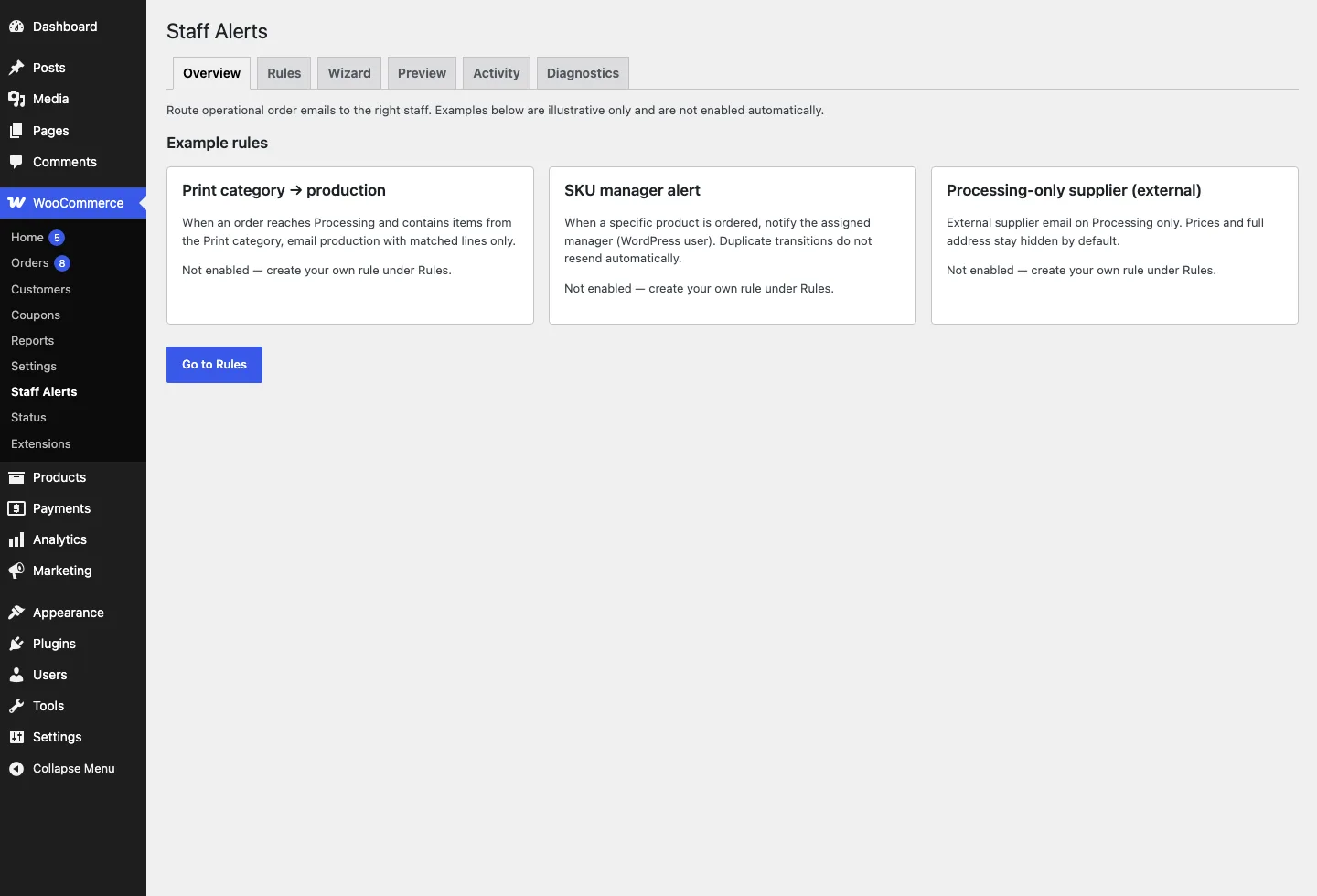Click the Analytics bar chart icon

click(x=16, y=539)
